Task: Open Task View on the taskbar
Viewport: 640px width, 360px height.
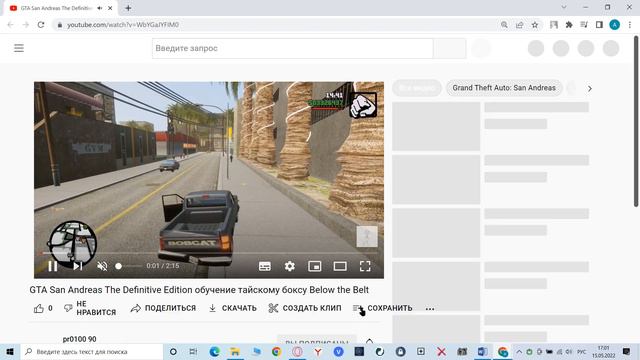Action: coord(193,351)
